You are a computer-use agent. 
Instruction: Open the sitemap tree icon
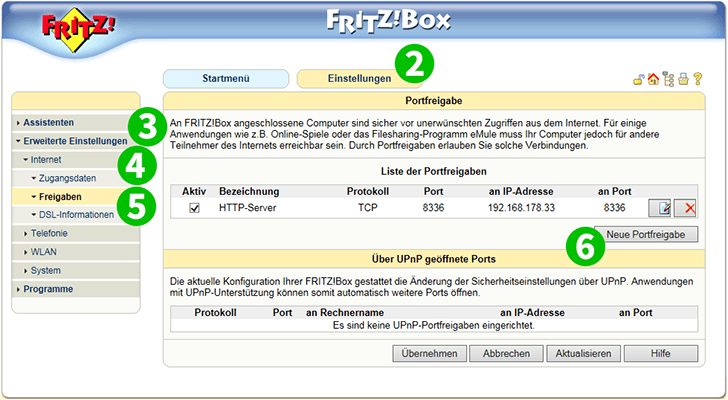(668, 79)
